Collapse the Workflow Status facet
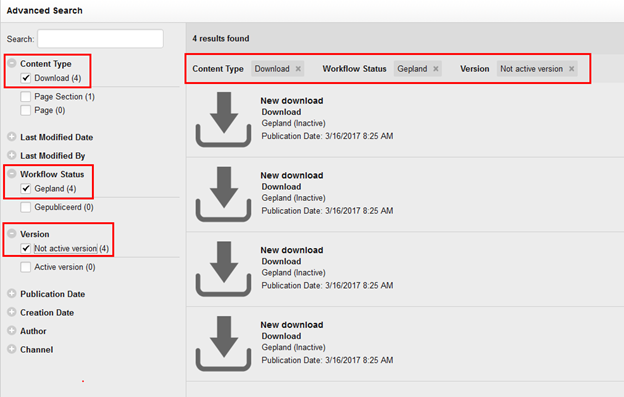Image resolution: width=624 pixels, height=397 pixels. 12,174
